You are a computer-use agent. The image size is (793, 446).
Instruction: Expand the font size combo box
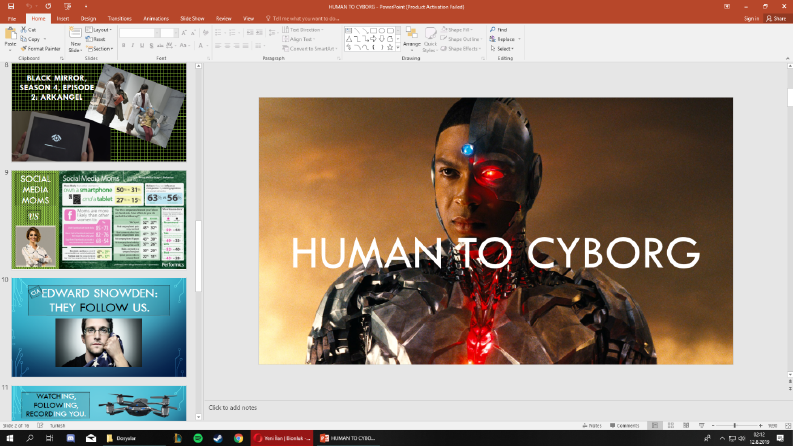coord(175,33)
